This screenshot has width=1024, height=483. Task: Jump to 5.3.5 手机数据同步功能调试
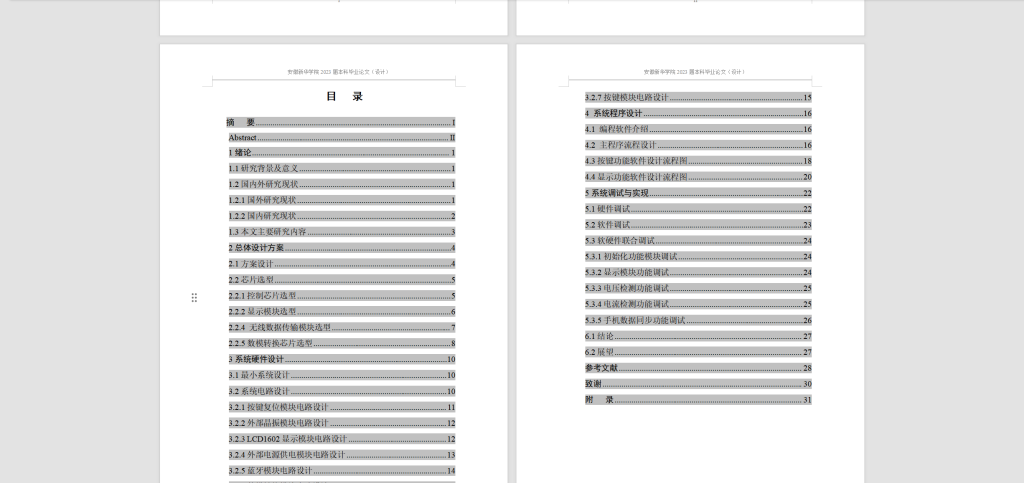[x=635, y=320]
